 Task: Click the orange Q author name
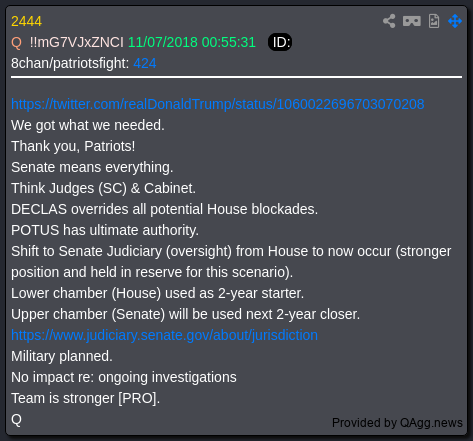[16, 43]
